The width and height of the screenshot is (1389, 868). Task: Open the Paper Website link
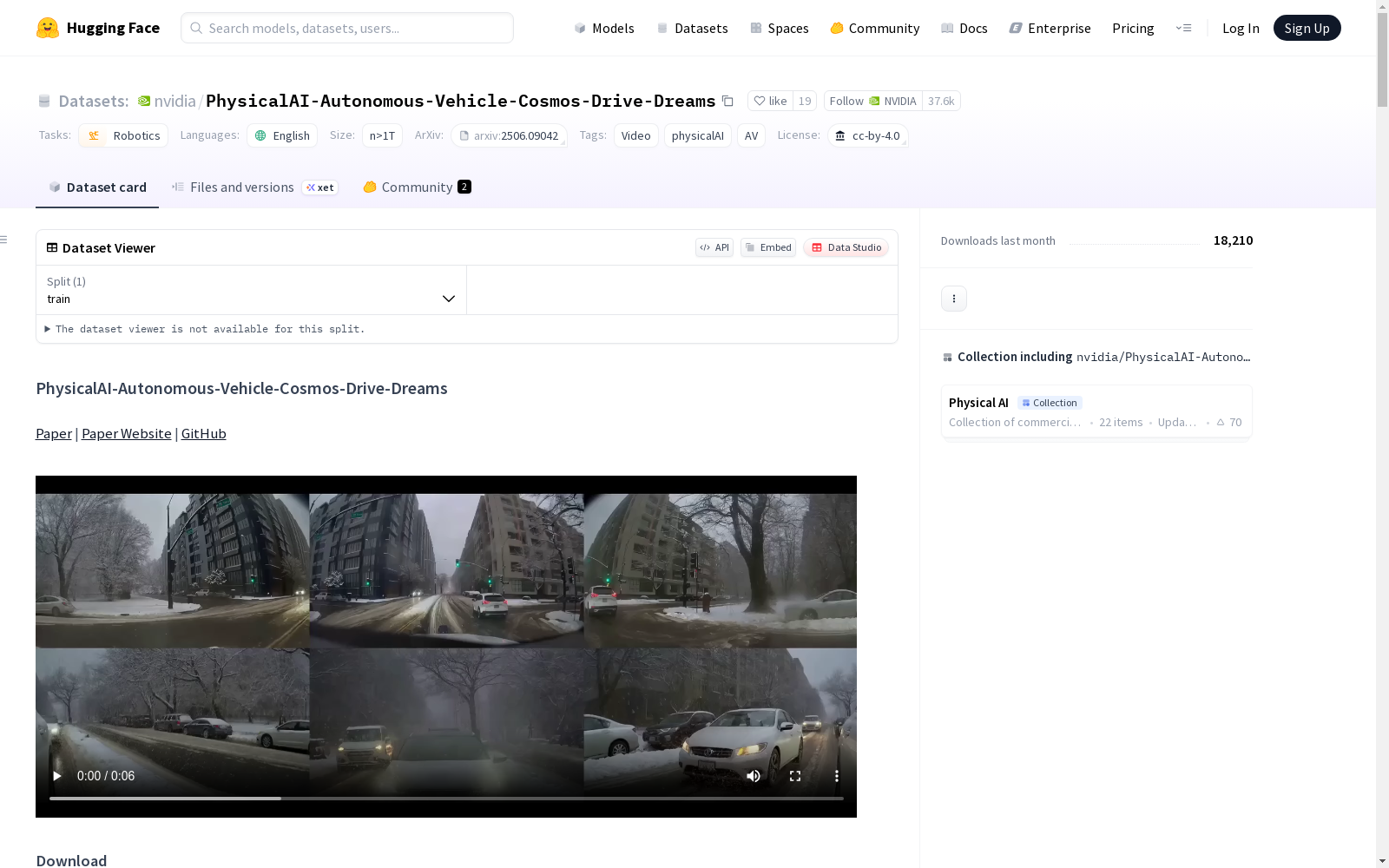click(x=127, y=433)
